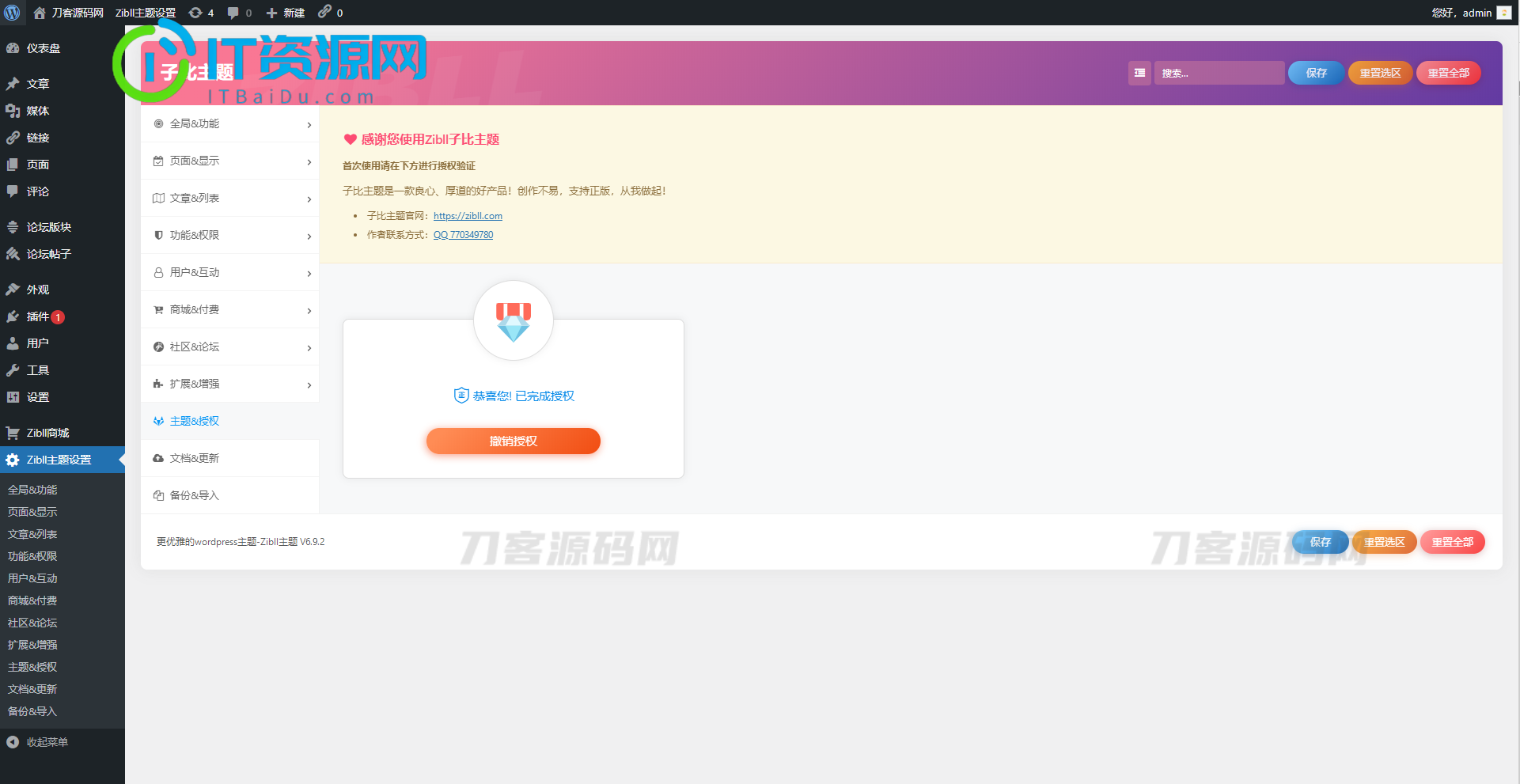
Task: Select the 主题&授权 tab in the settings panel
Action: pos(229,421)
